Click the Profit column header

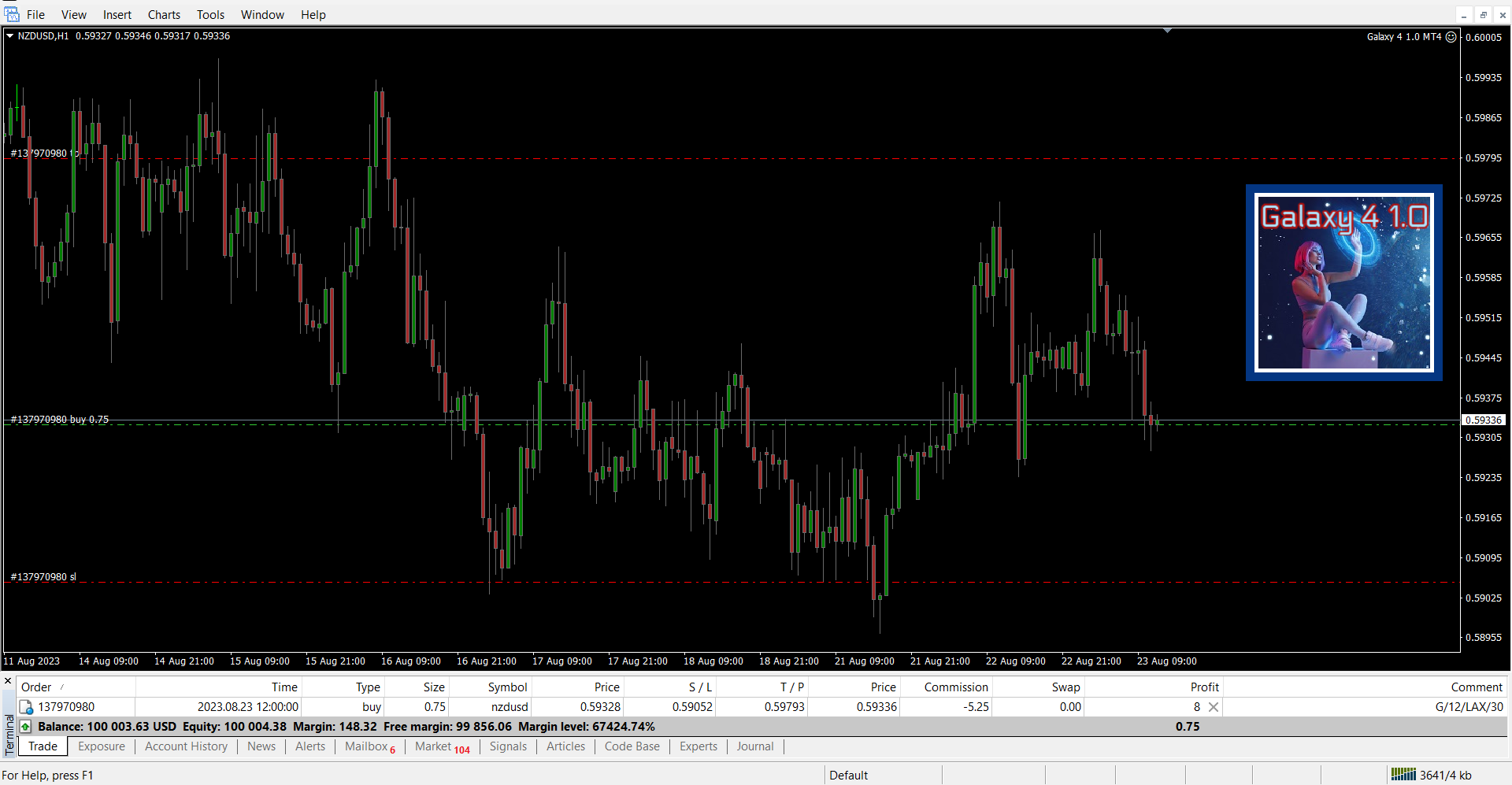pyautogui.click(x=1204, y=687)
